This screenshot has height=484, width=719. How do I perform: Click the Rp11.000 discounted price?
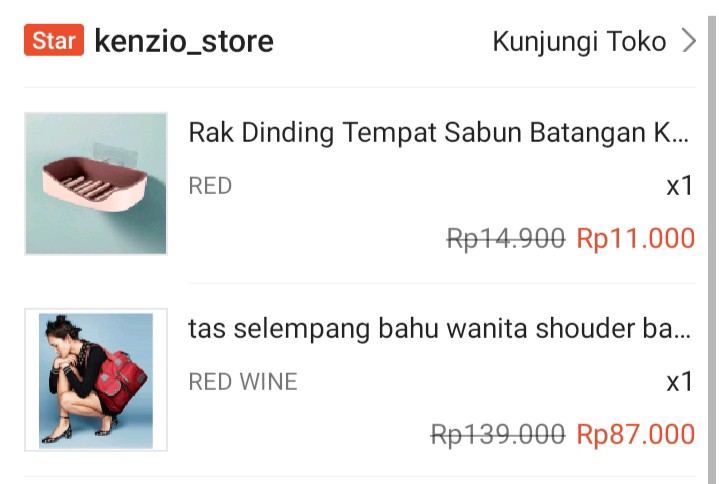click(636, 238)
